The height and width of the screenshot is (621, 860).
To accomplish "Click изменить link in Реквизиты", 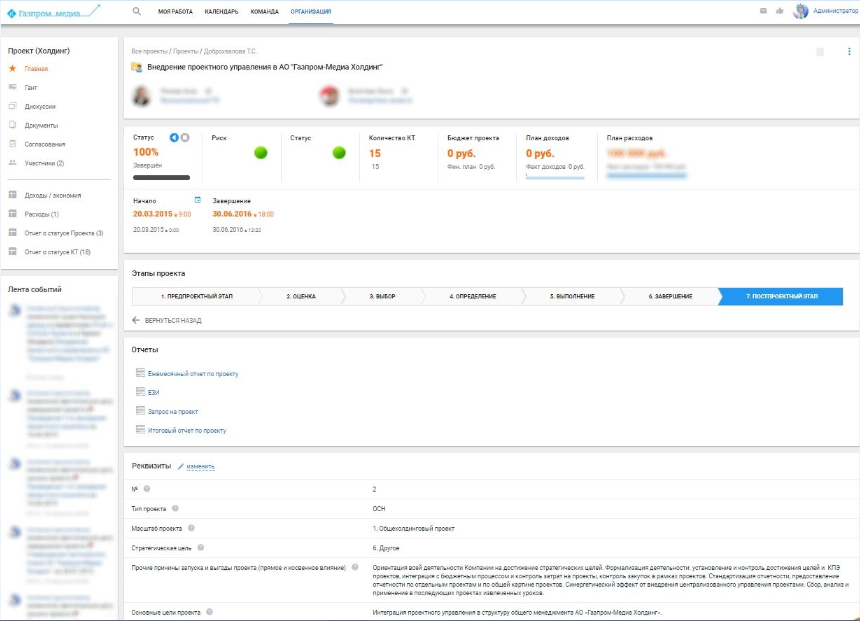I will click(x=200, y=467).
